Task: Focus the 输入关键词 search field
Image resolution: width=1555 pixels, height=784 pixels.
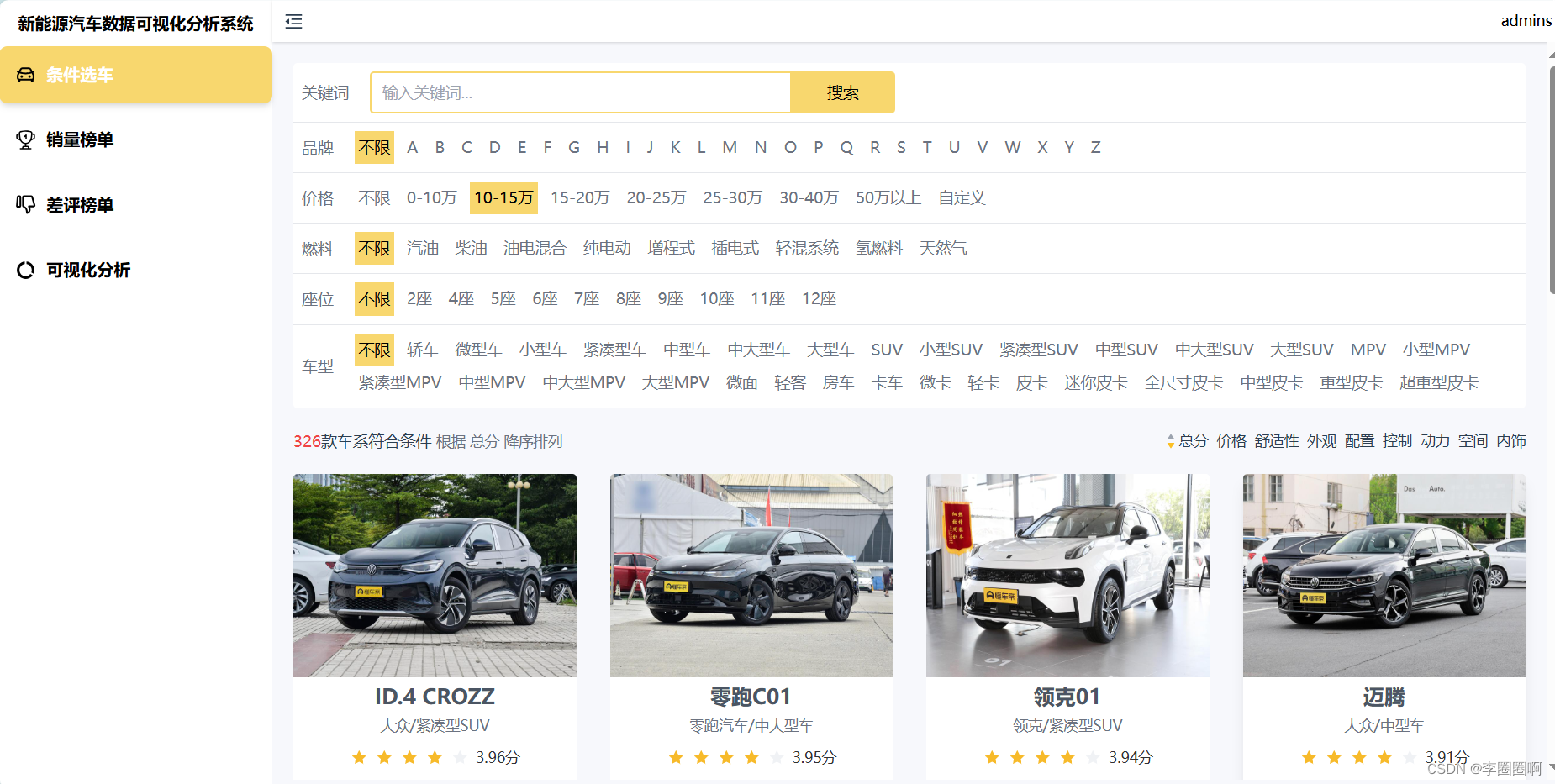Action: [x=580, y=92]
